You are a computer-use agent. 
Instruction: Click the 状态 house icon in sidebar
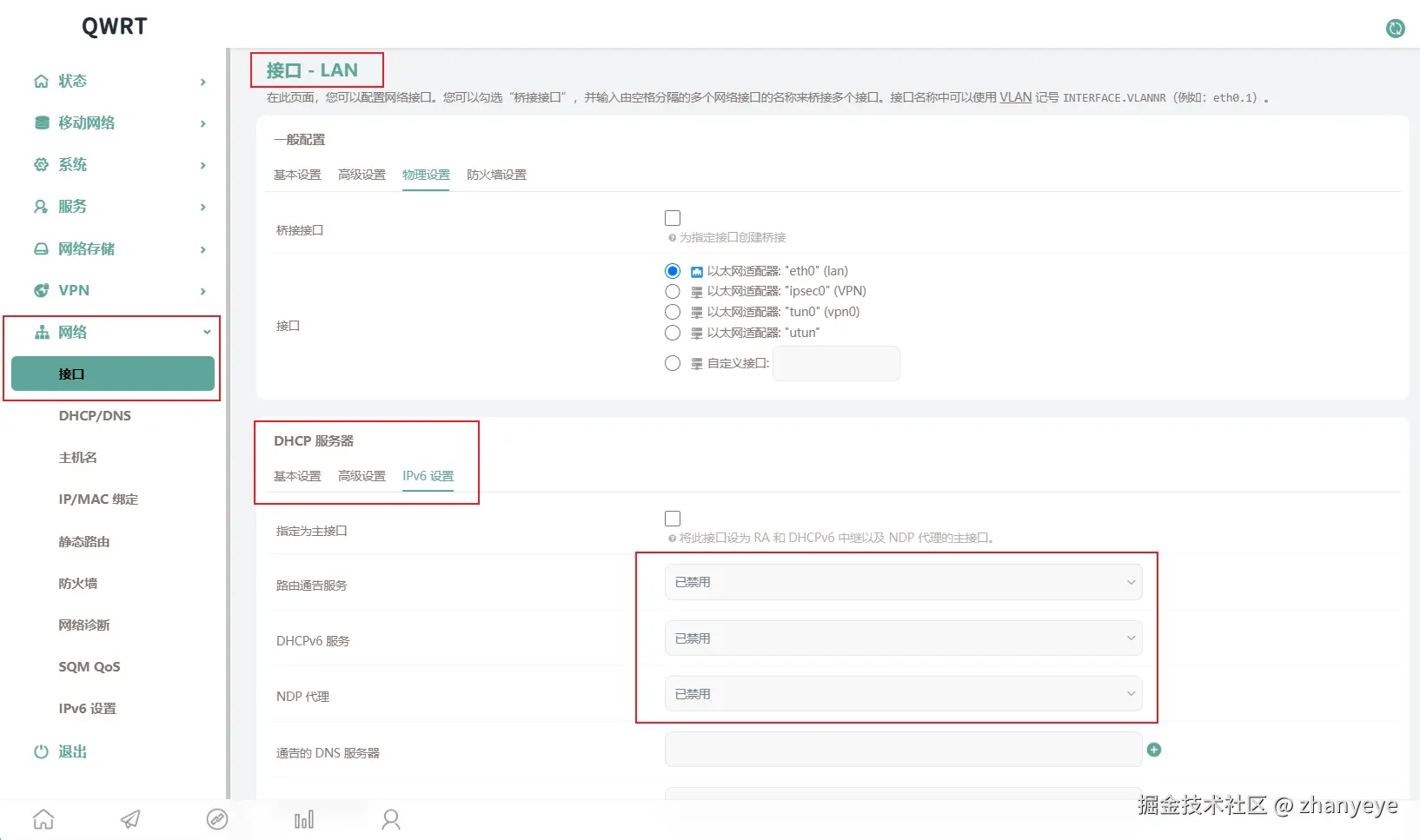click(x=41, y=81)
